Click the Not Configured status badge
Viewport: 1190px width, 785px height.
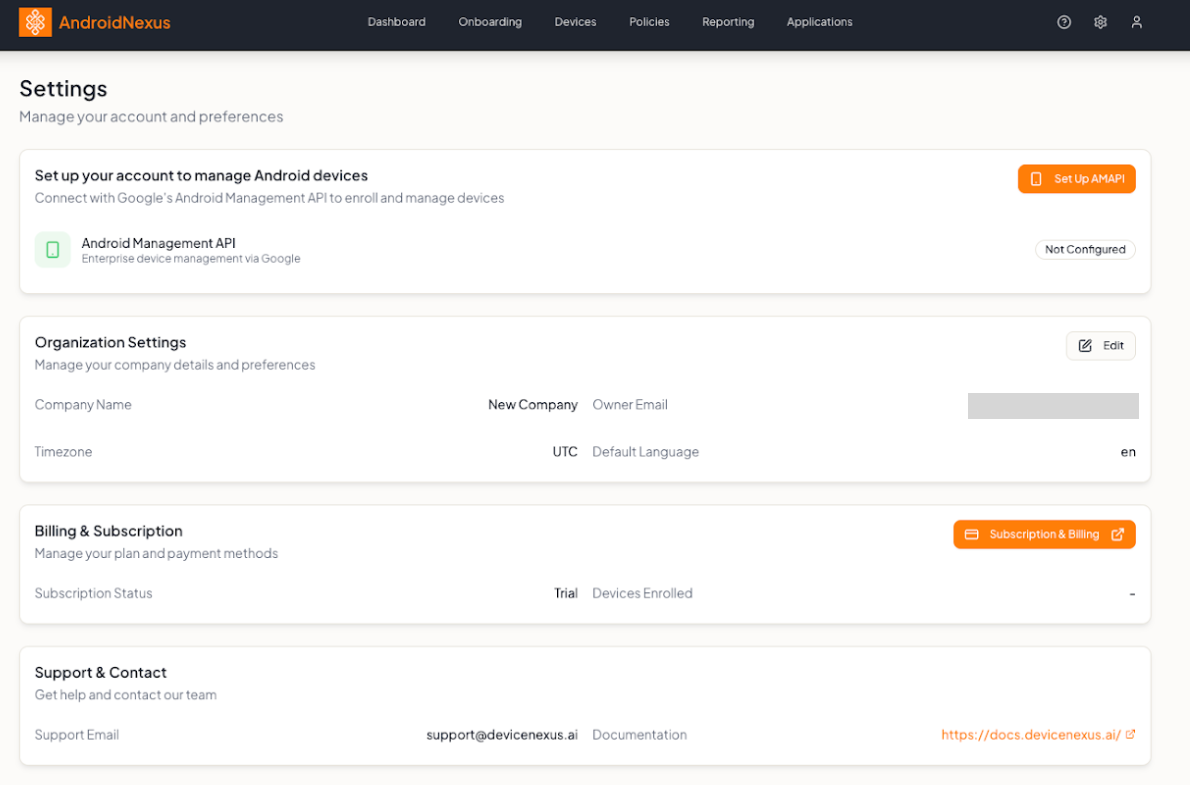[x=1085, y=250]
